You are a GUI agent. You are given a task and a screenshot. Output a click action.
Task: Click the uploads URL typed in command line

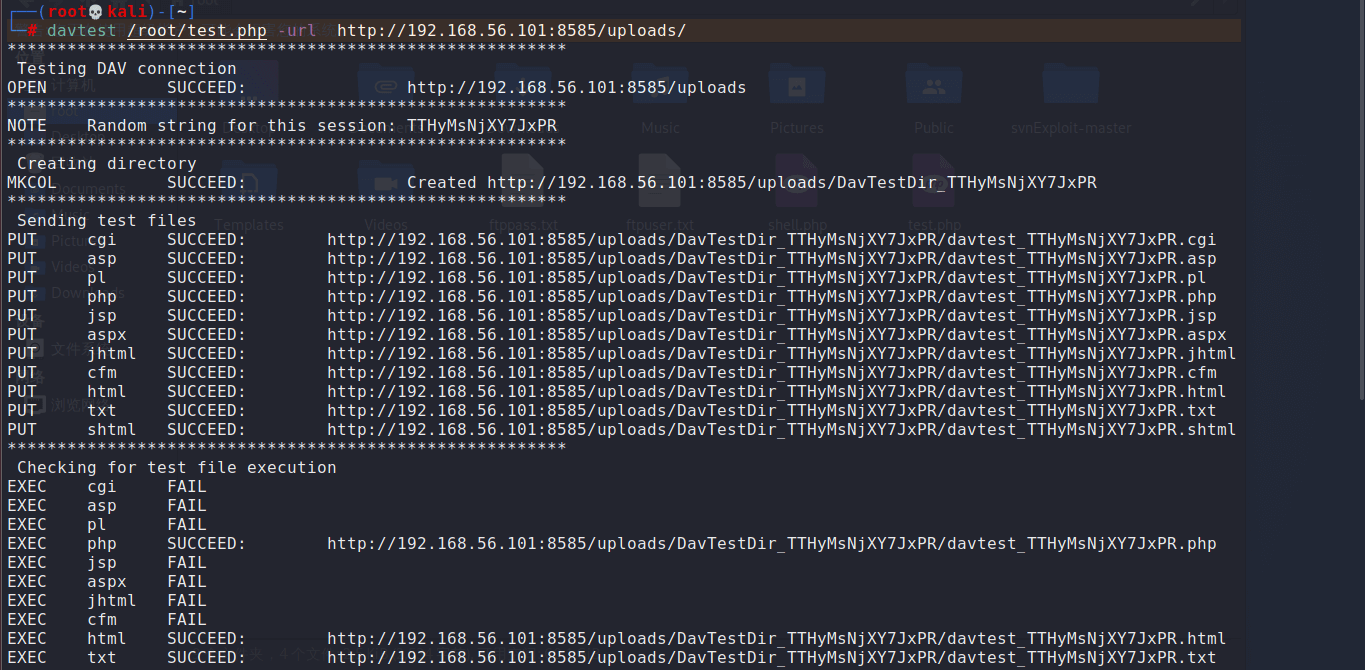click(x=512, y=30)
